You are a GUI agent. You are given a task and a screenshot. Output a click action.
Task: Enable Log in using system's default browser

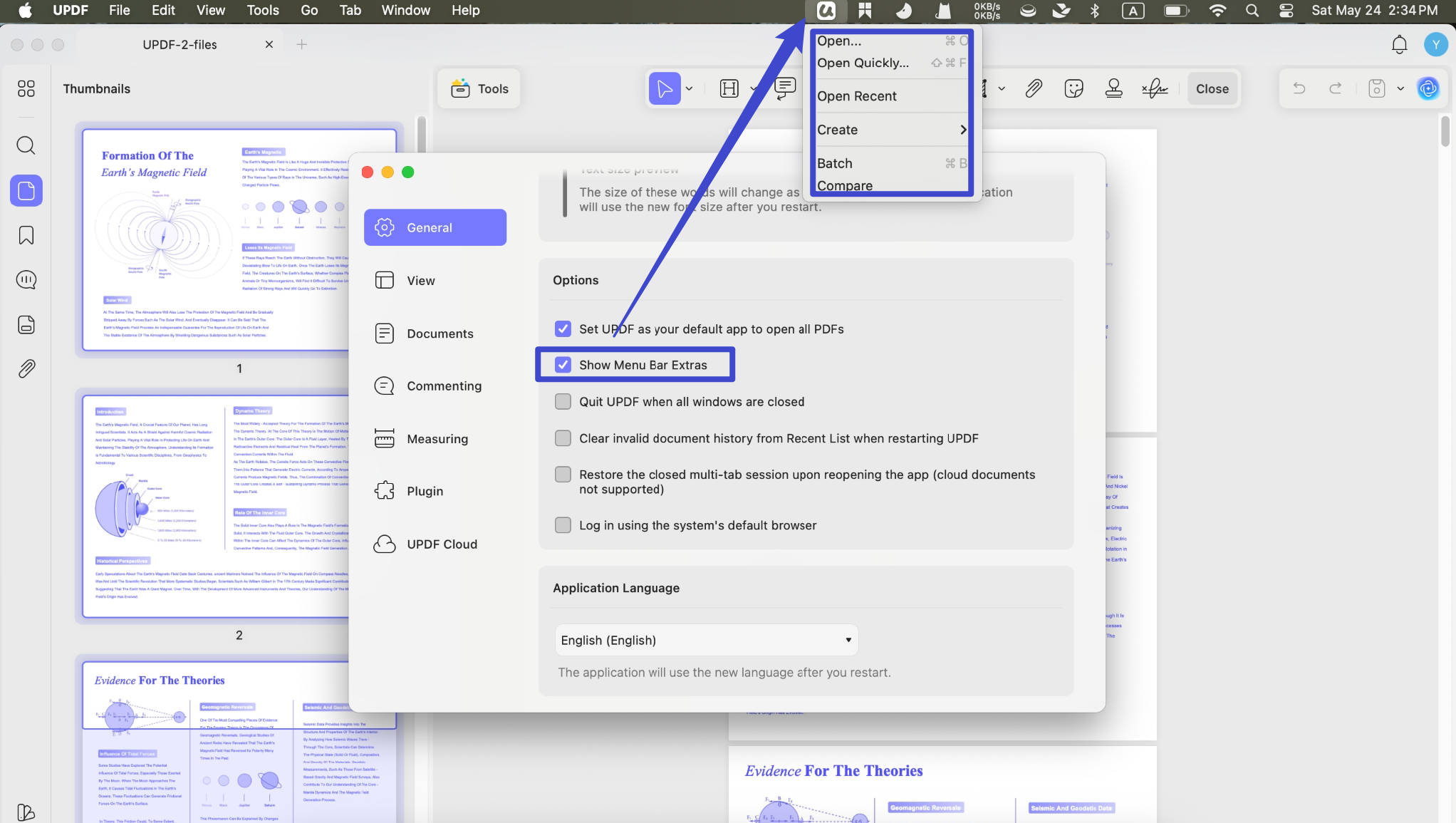pos(563,525)
